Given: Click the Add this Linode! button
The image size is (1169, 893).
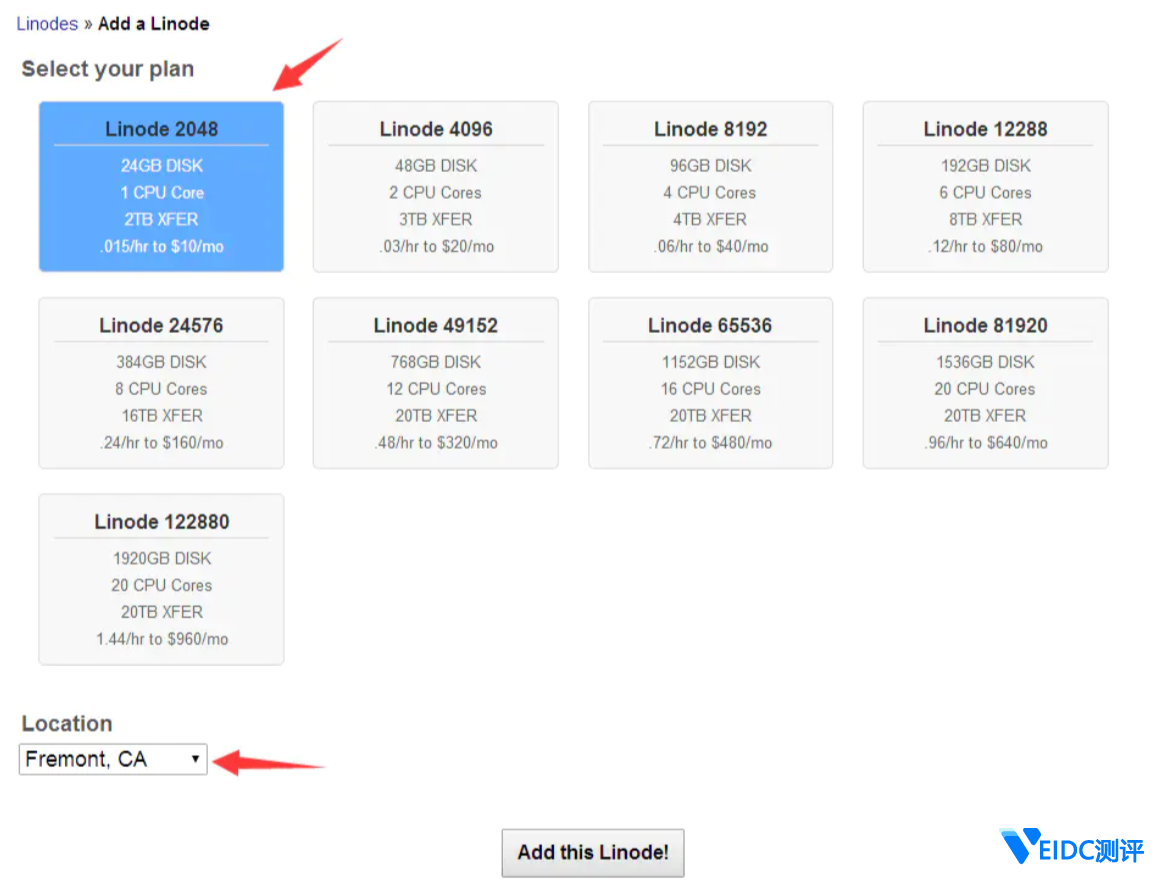Looking at the screenshot, I should (593, 852).
